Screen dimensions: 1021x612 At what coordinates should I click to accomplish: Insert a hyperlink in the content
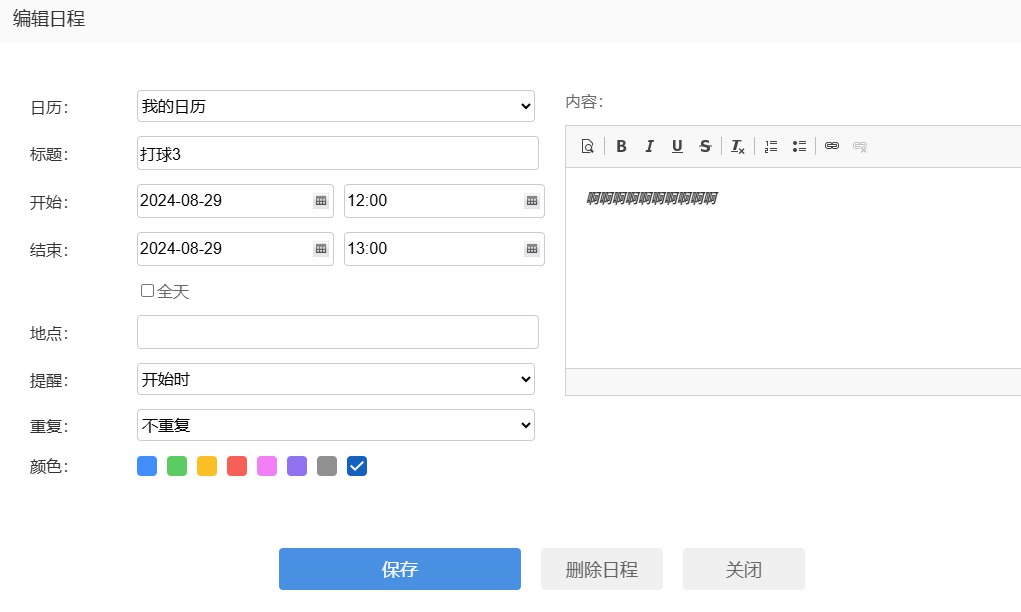coord(832,146)
